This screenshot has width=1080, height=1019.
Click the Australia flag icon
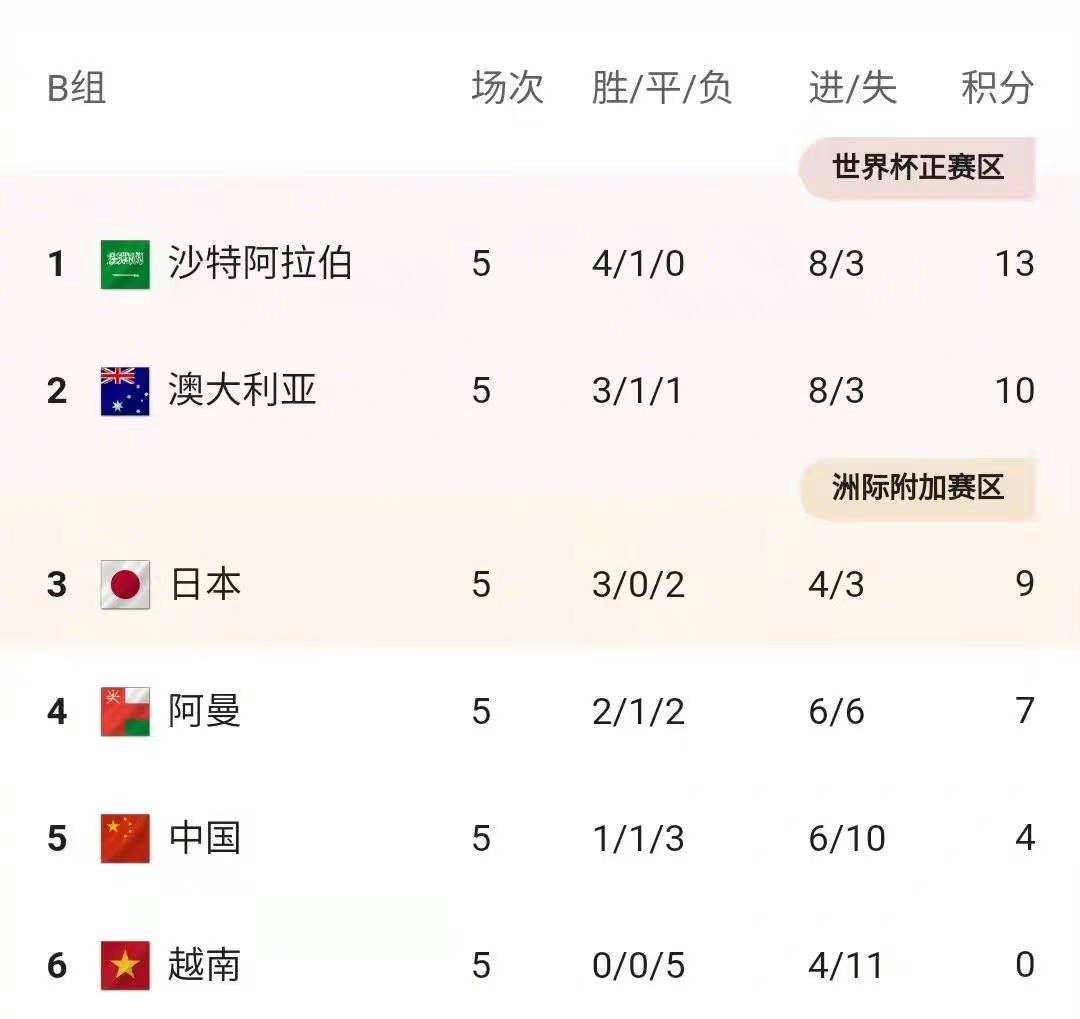click(x=125, y=391)
